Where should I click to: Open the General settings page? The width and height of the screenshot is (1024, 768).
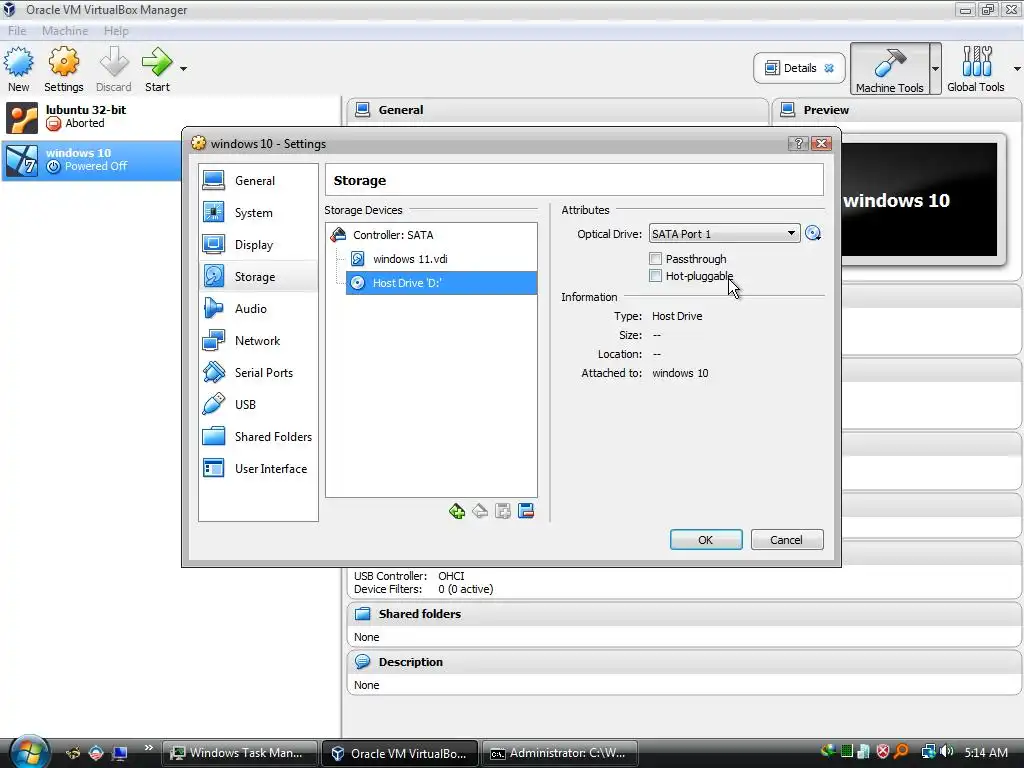[258, 181]
